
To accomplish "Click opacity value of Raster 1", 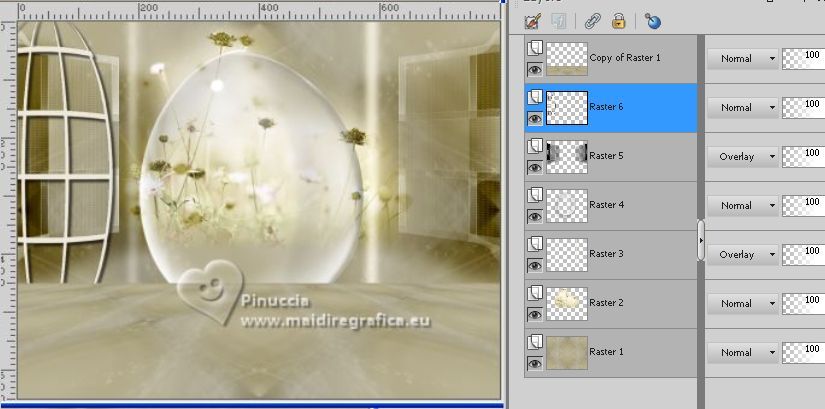I will [812, 348].
